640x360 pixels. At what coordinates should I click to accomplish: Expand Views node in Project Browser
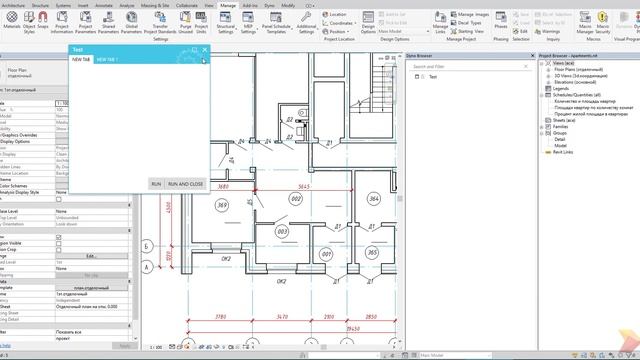(542, 63)
